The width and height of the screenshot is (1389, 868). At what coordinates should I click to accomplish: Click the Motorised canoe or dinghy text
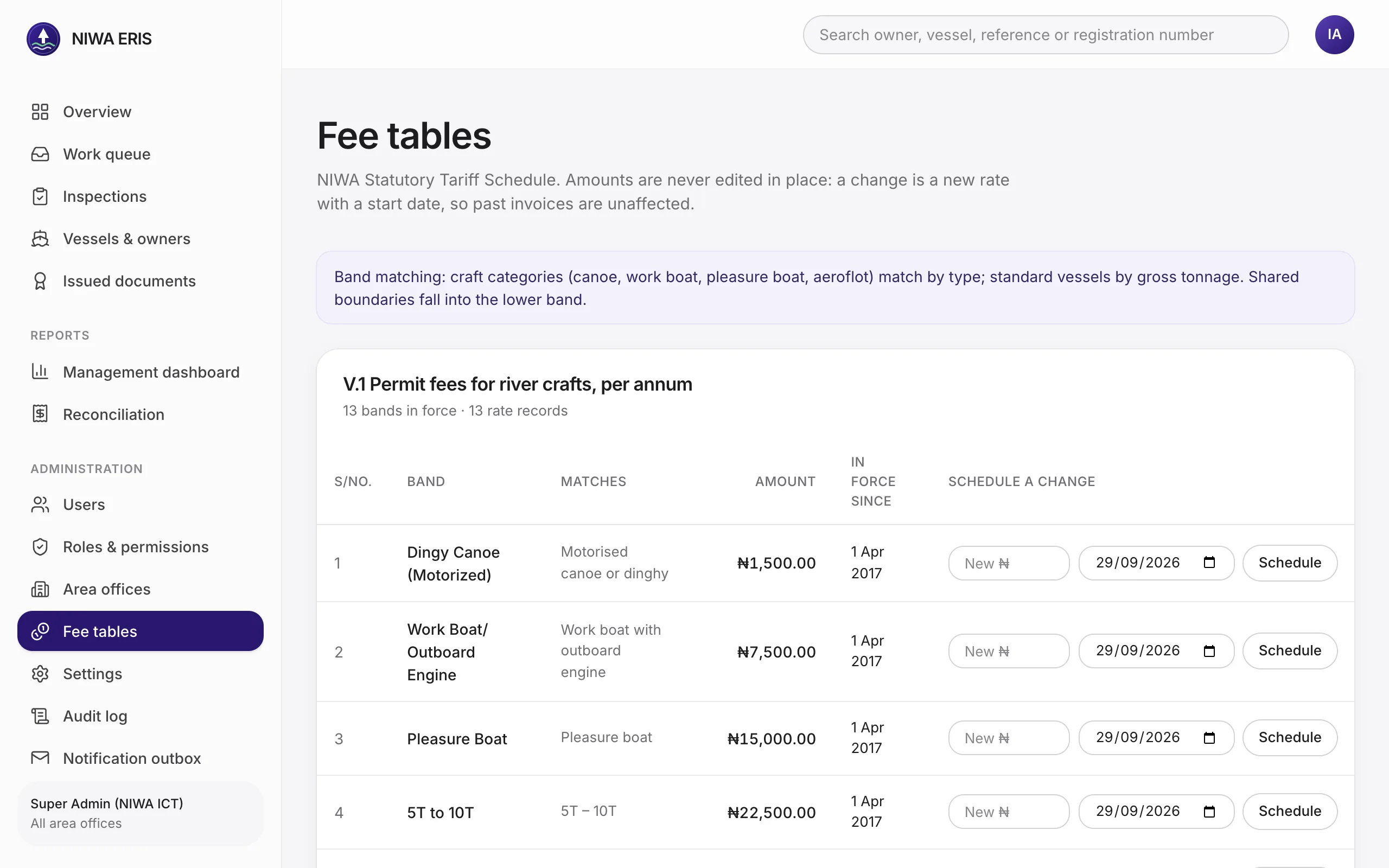(x=614, y=563)
